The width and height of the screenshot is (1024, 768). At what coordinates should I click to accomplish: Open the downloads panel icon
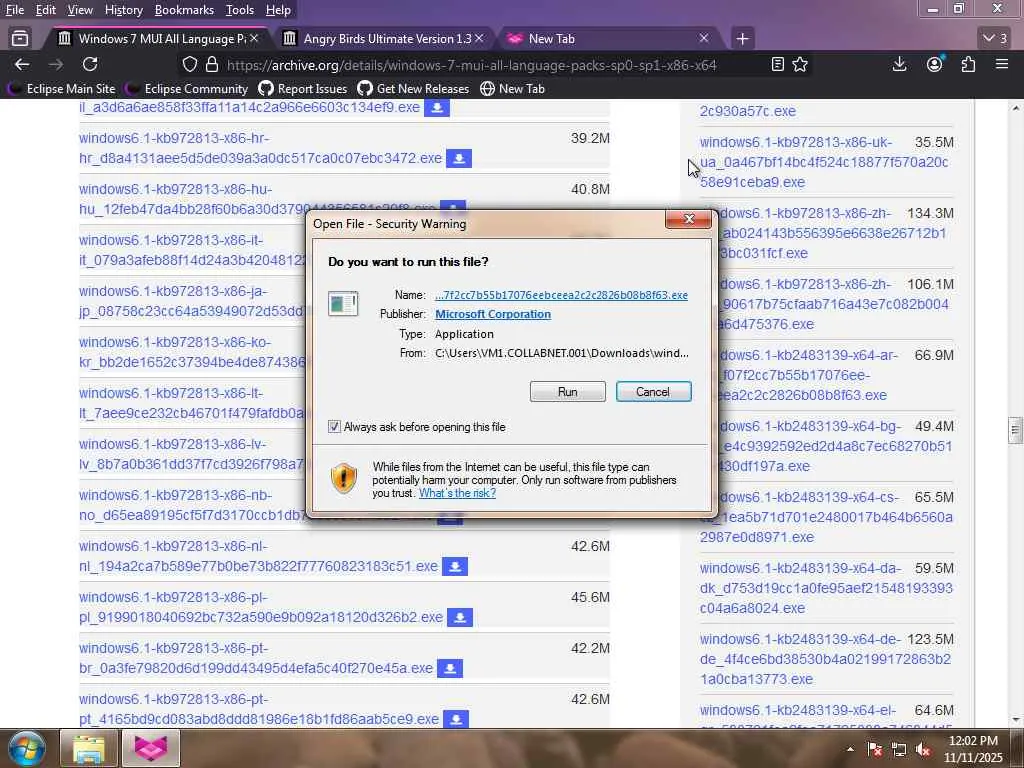coord(899,64)
